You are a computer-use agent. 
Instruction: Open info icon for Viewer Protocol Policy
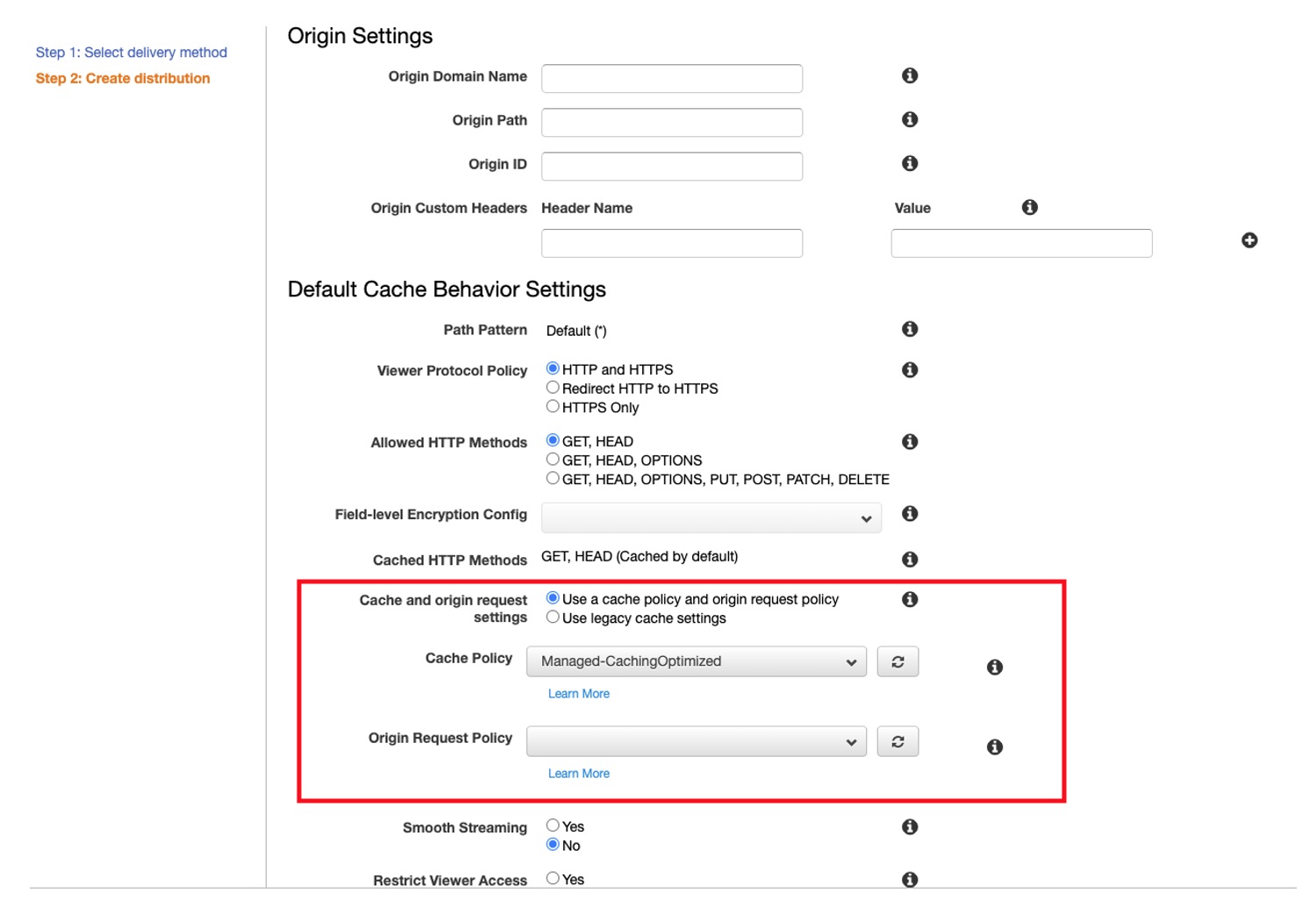(910, 370)
